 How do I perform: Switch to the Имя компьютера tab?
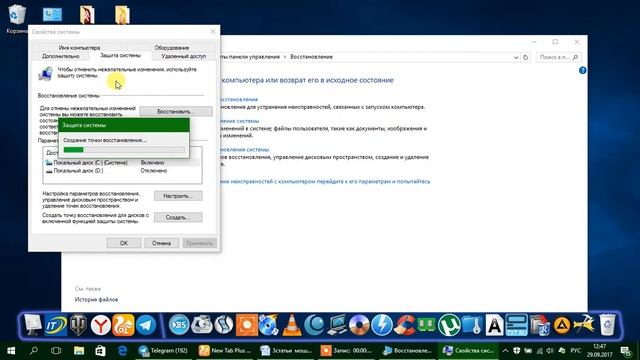tap(79, 47)
